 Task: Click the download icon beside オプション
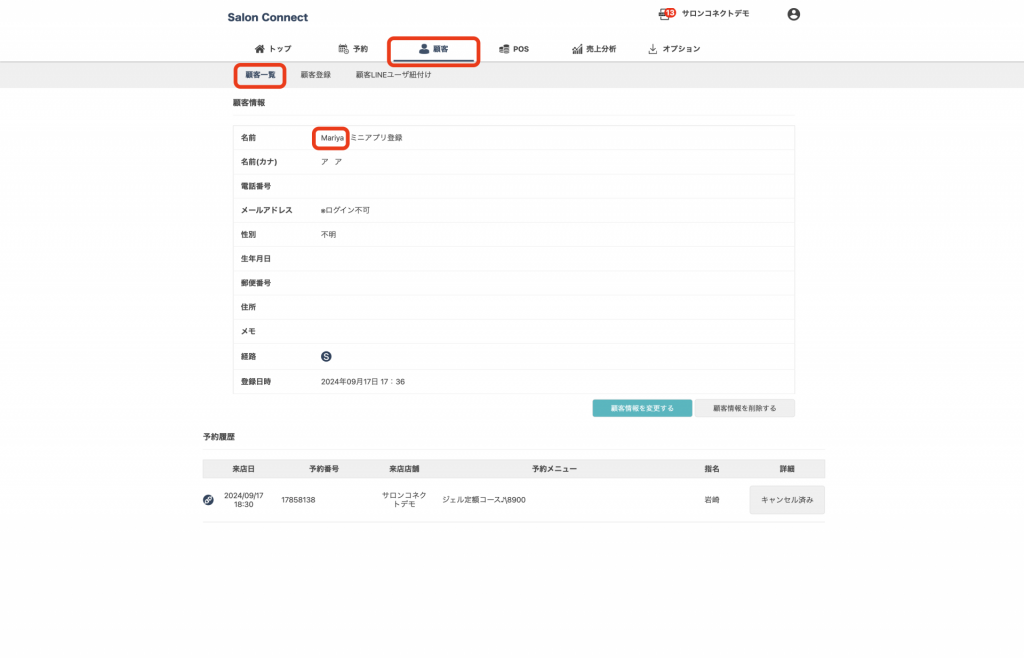(653, 49)
